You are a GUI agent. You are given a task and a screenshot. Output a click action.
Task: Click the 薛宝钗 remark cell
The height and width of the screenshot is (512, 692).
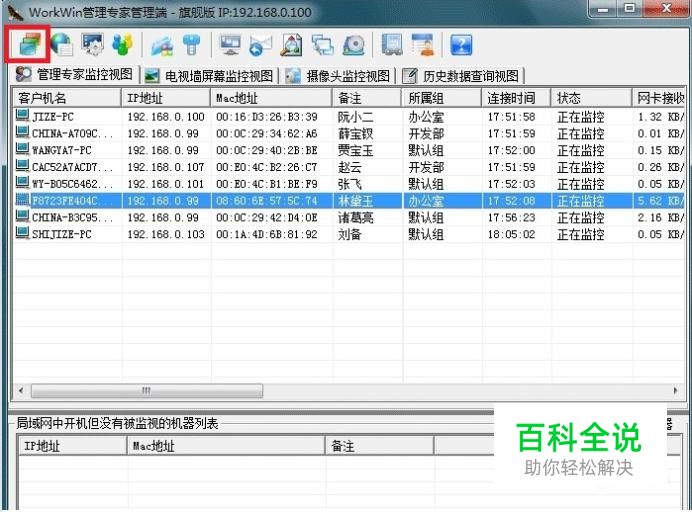click(355, 134)
